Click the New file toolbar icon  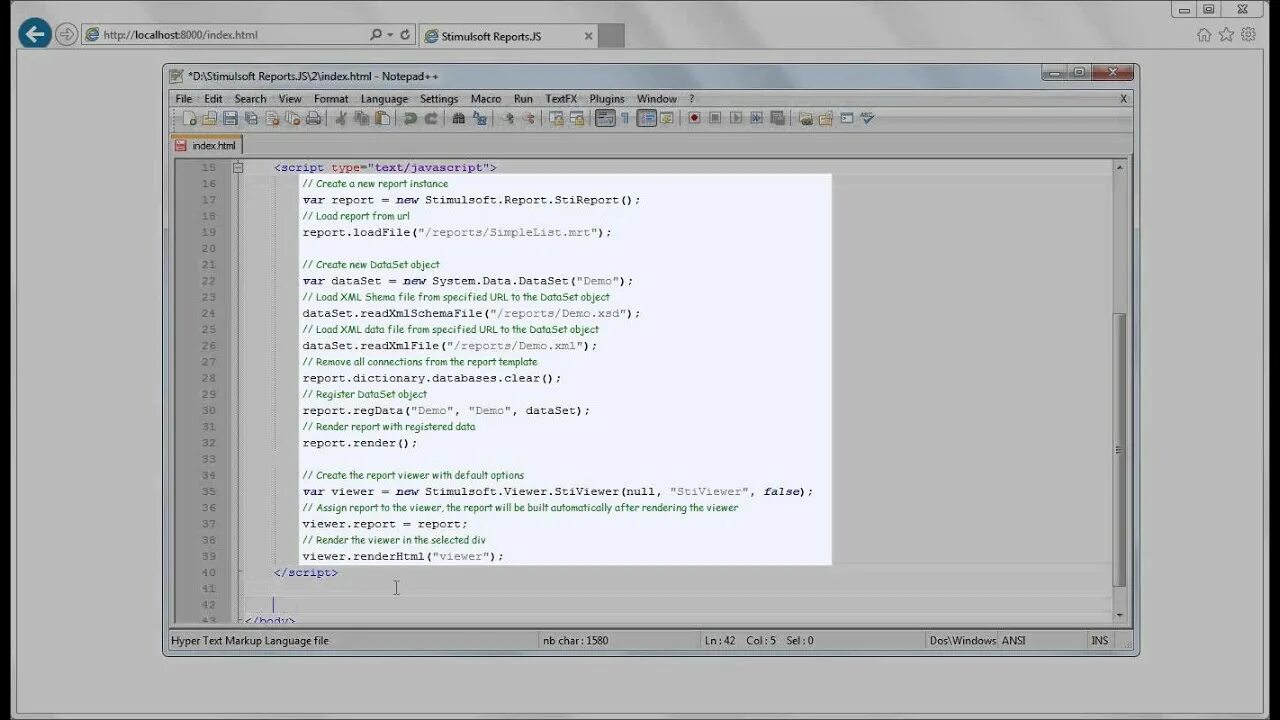[190, 118]
